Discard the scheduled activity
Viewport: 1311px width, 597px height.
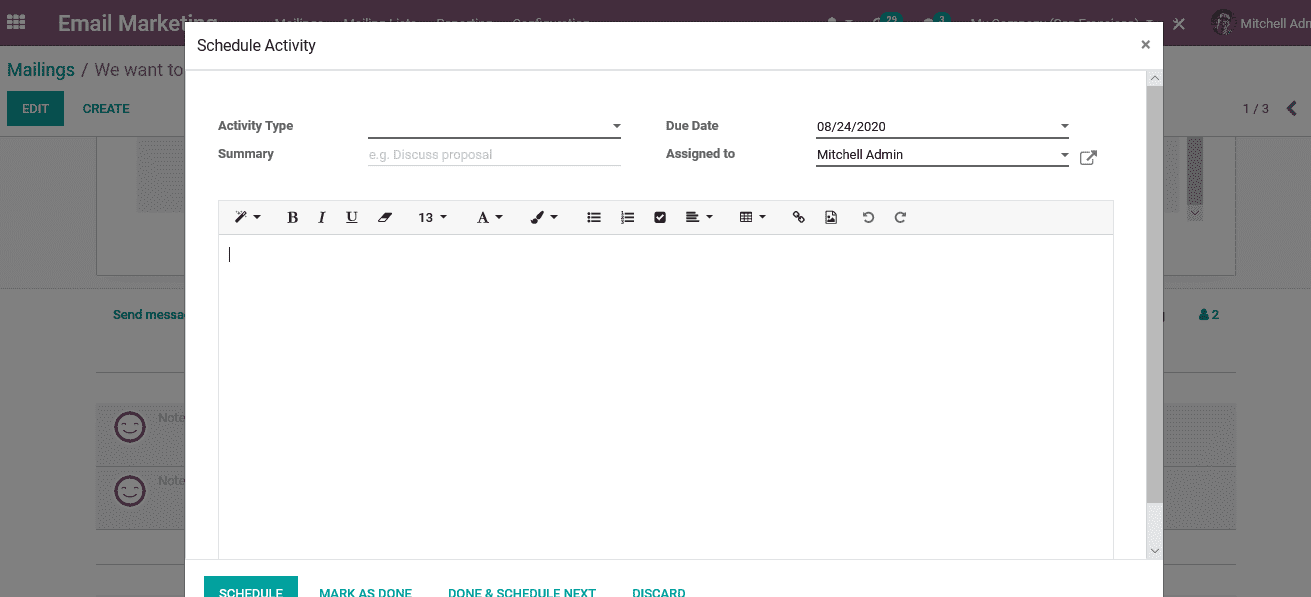click(659, 591)
